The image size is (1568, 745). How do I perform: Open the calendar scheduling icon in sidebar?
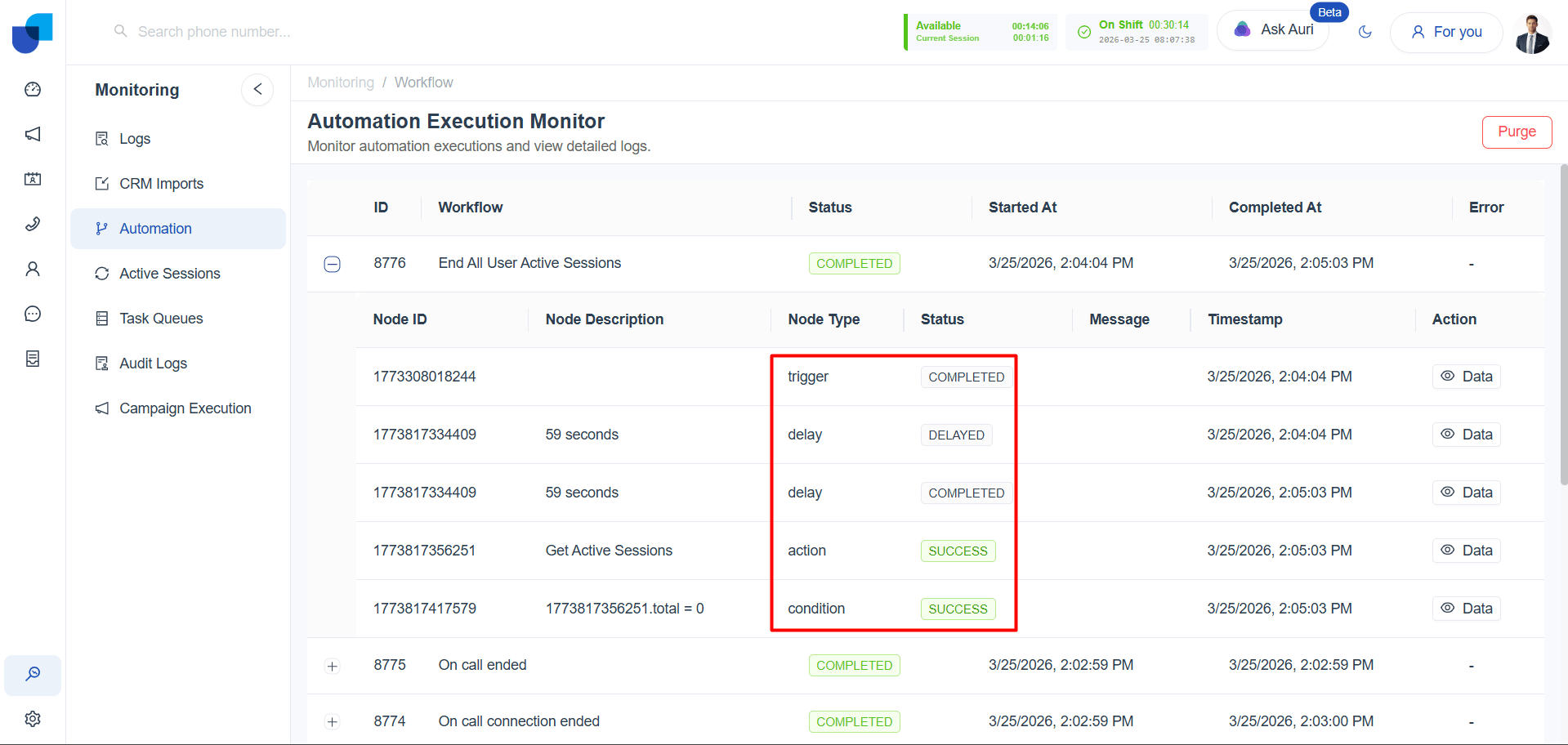pos(33,179)
